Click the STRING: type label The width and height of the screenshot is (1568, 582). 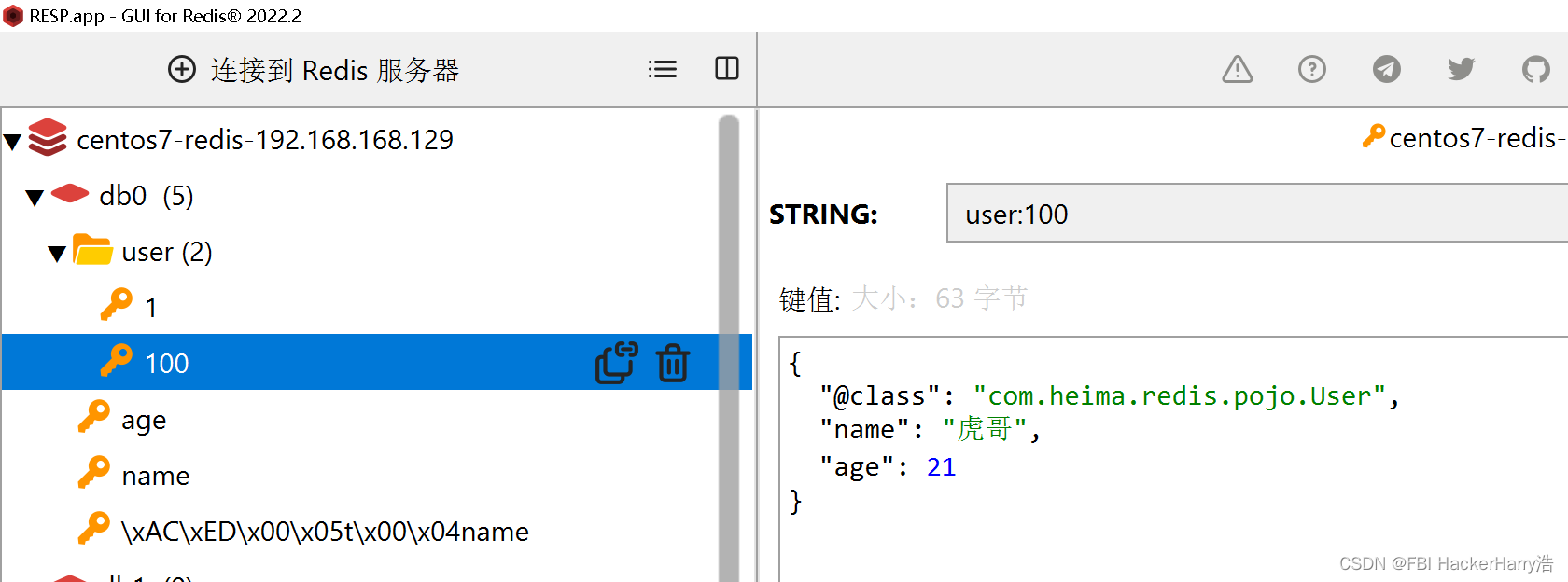[823, 215]
